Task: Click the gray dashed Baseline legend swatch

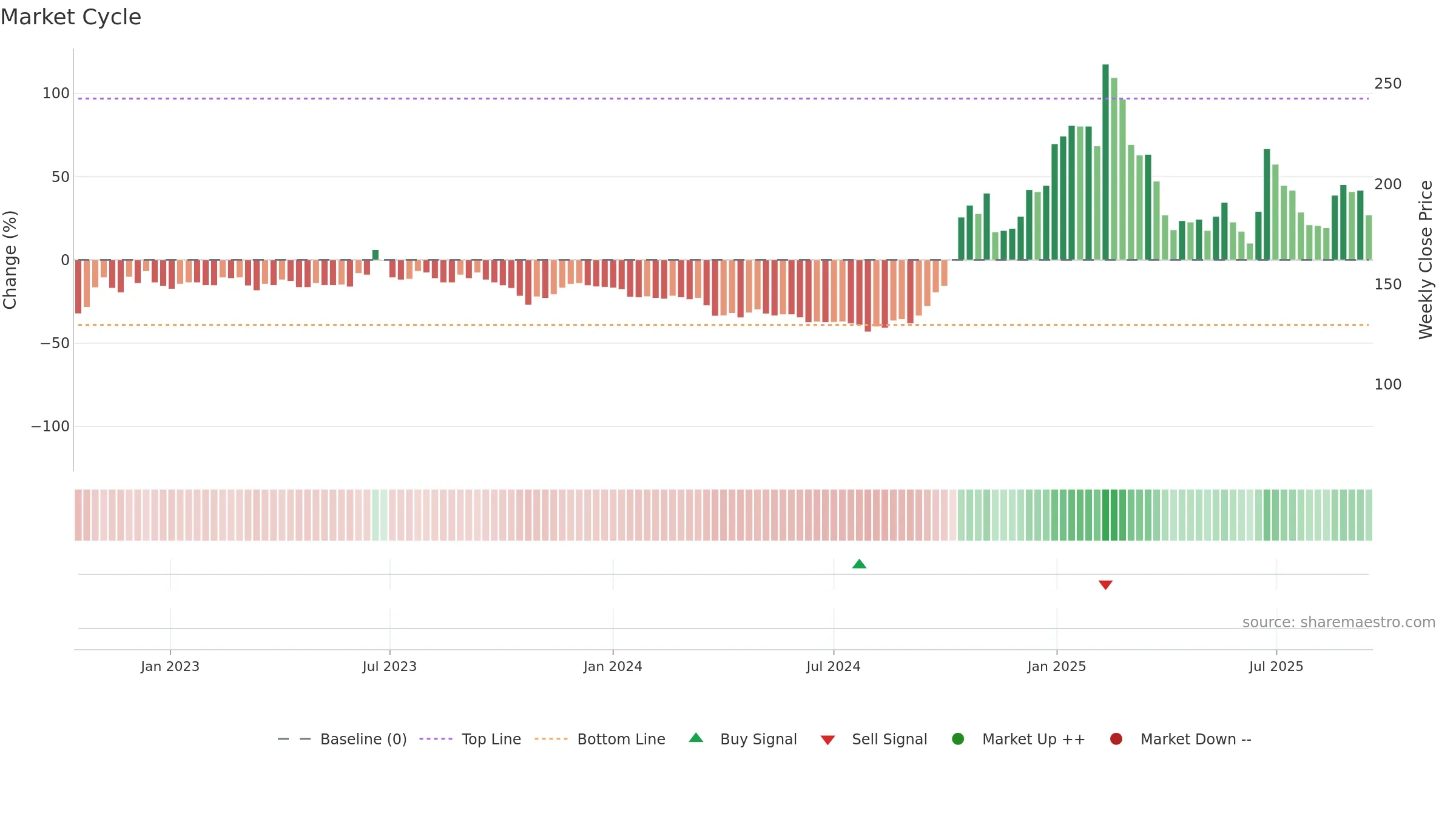Action: (294, 739)
